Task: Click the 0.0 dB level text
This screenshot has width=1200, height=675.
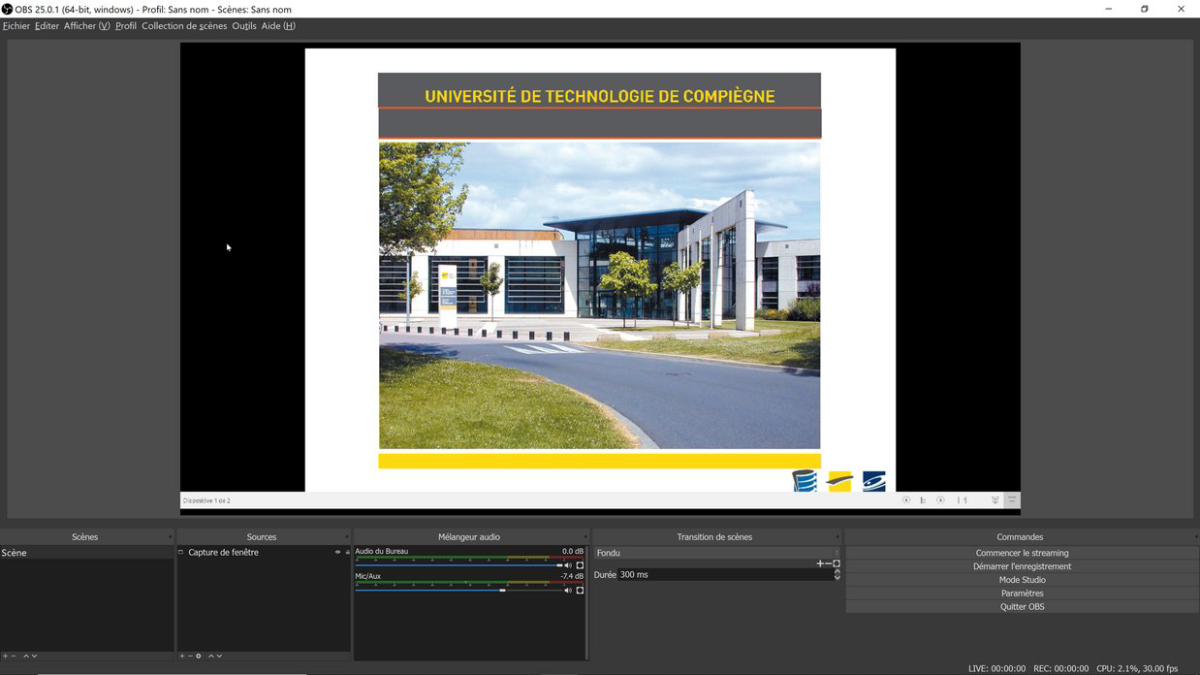Action: click(x=573, y=551)
